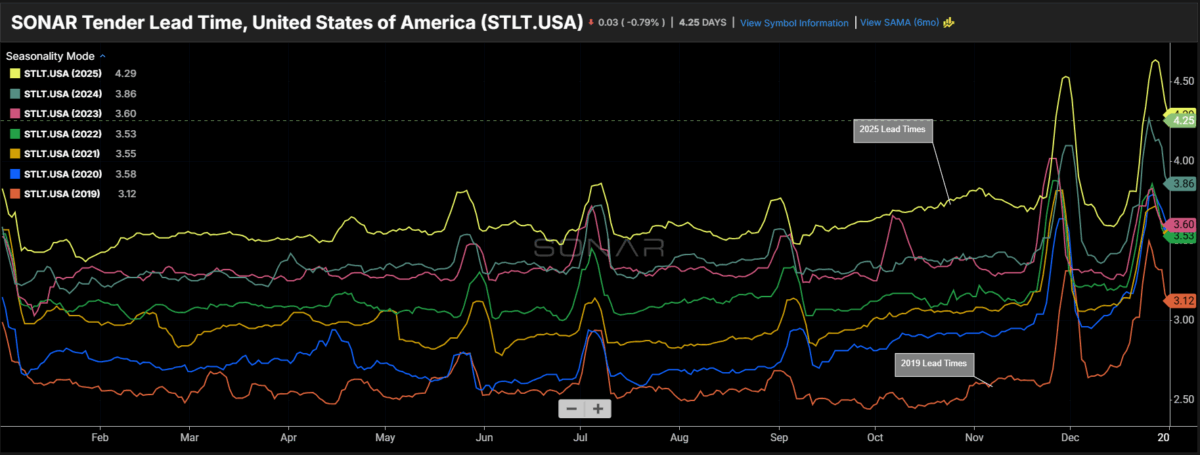Click the 4.50 y-axis label
The image size is (1200, 455).
tap(1184, 81)
